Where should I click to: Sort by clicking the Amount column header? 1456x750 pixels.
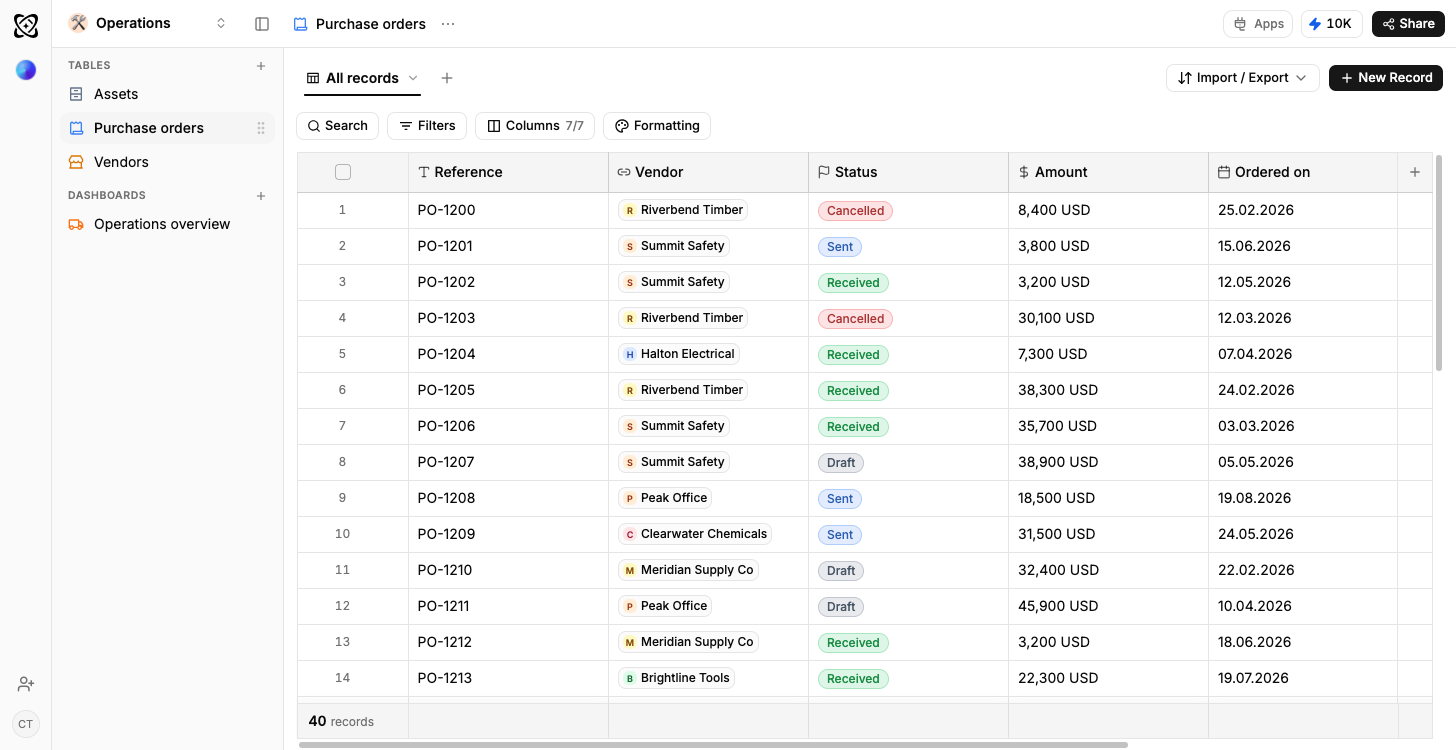[x=1108, y=172]
